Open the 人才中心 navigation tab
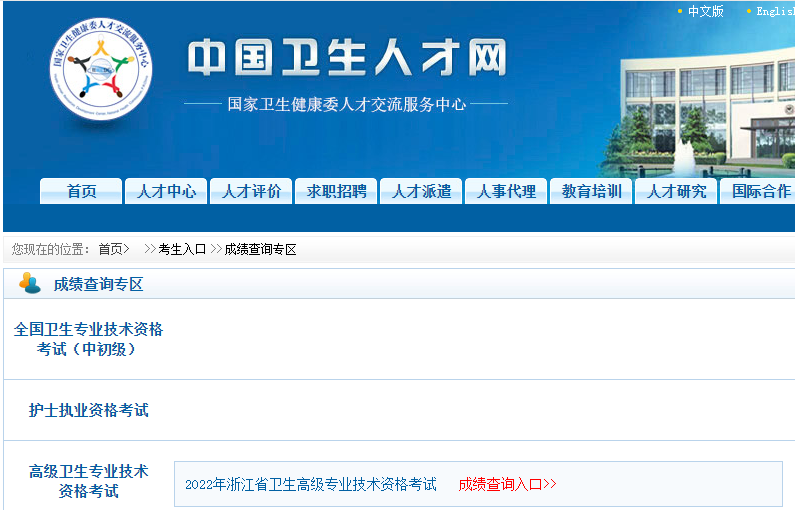This screenshot has width=795, height=510. [x=166, y=191]
